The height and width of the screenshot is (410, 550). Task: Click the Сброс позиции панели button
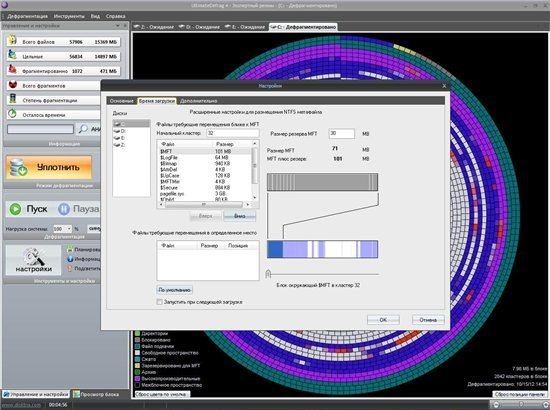pyautogui.click(x=520, y=394)
